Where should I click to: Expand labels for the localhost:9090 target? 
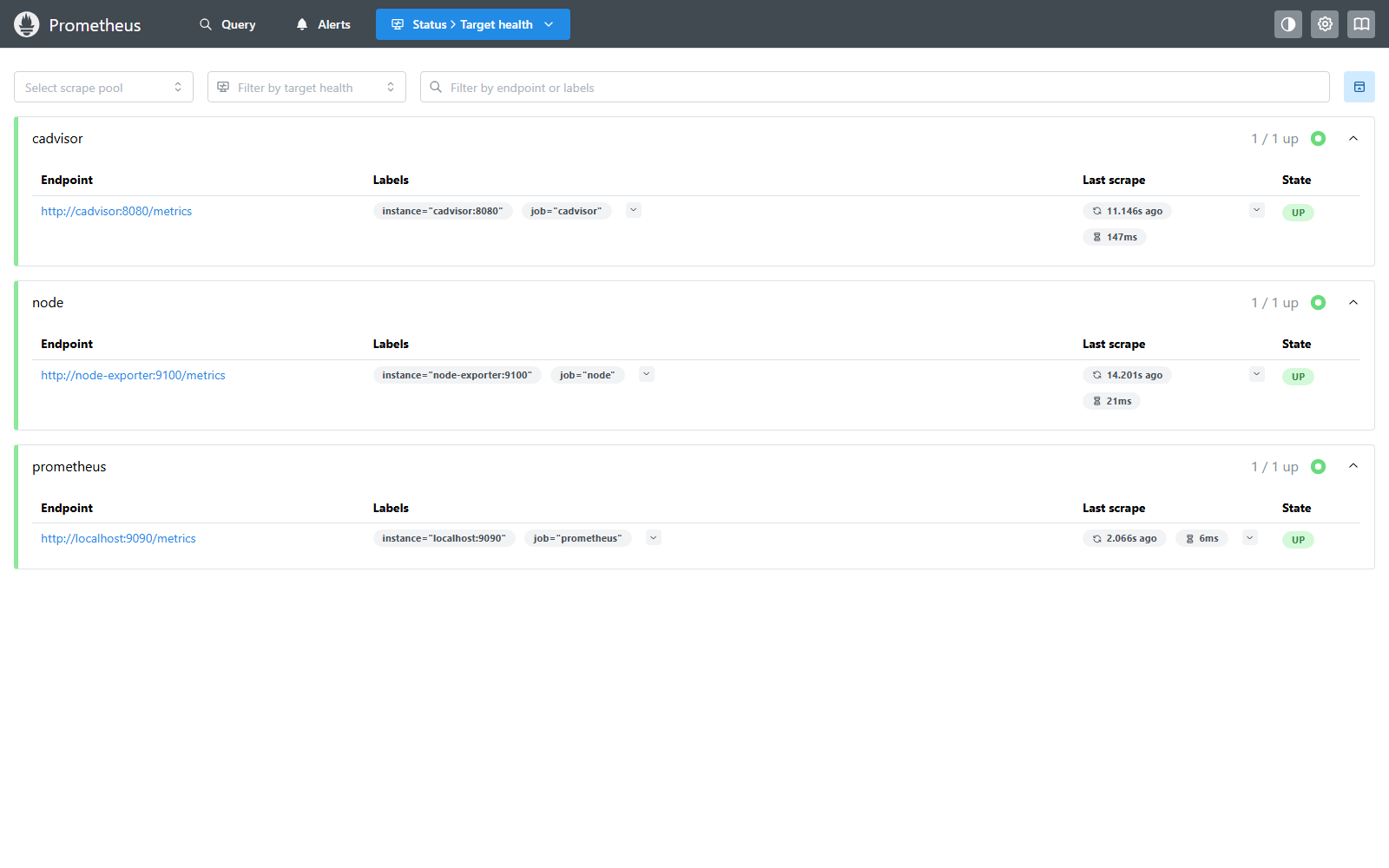pos(655,537)
